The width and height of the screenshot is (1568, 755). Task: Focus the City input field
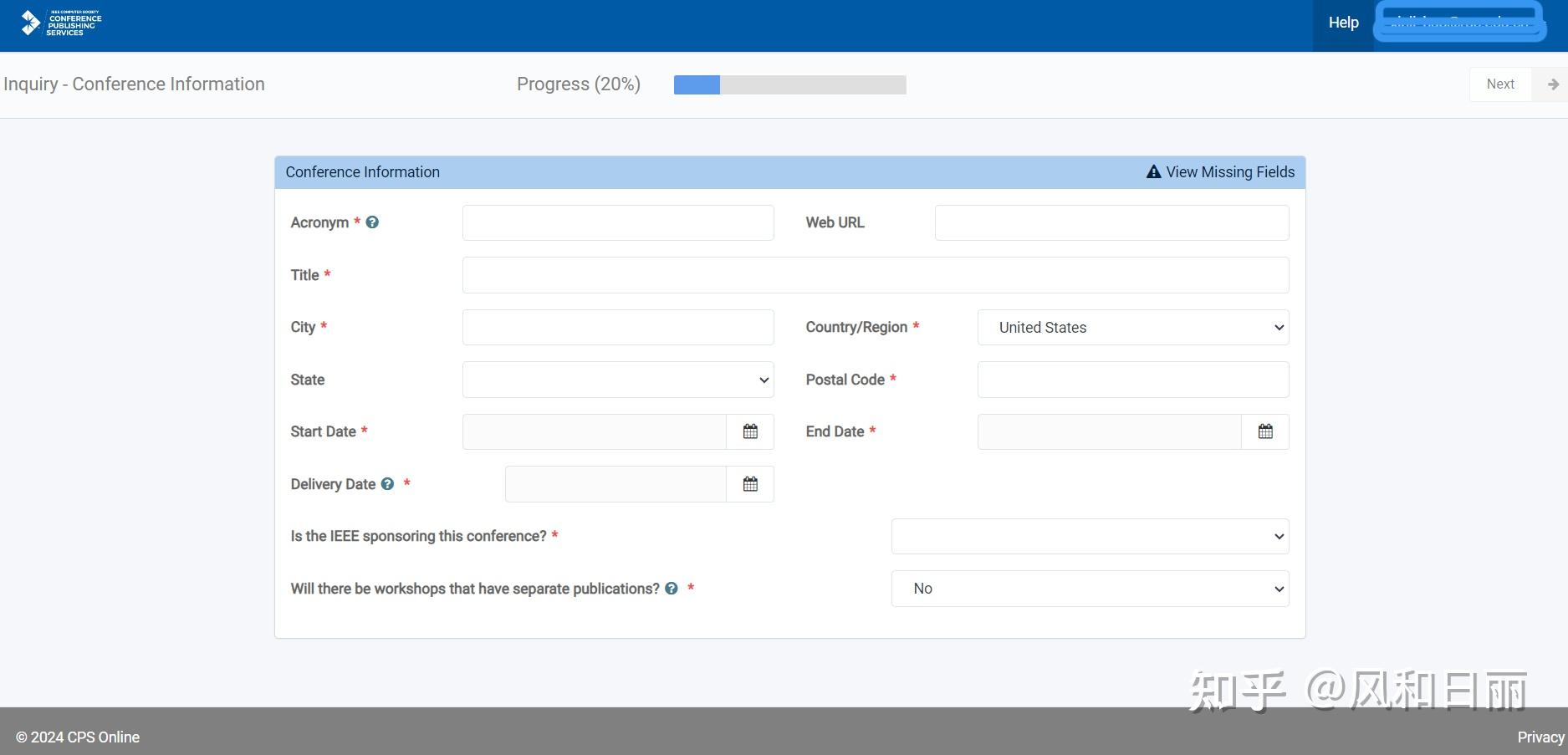pos(618,328)
